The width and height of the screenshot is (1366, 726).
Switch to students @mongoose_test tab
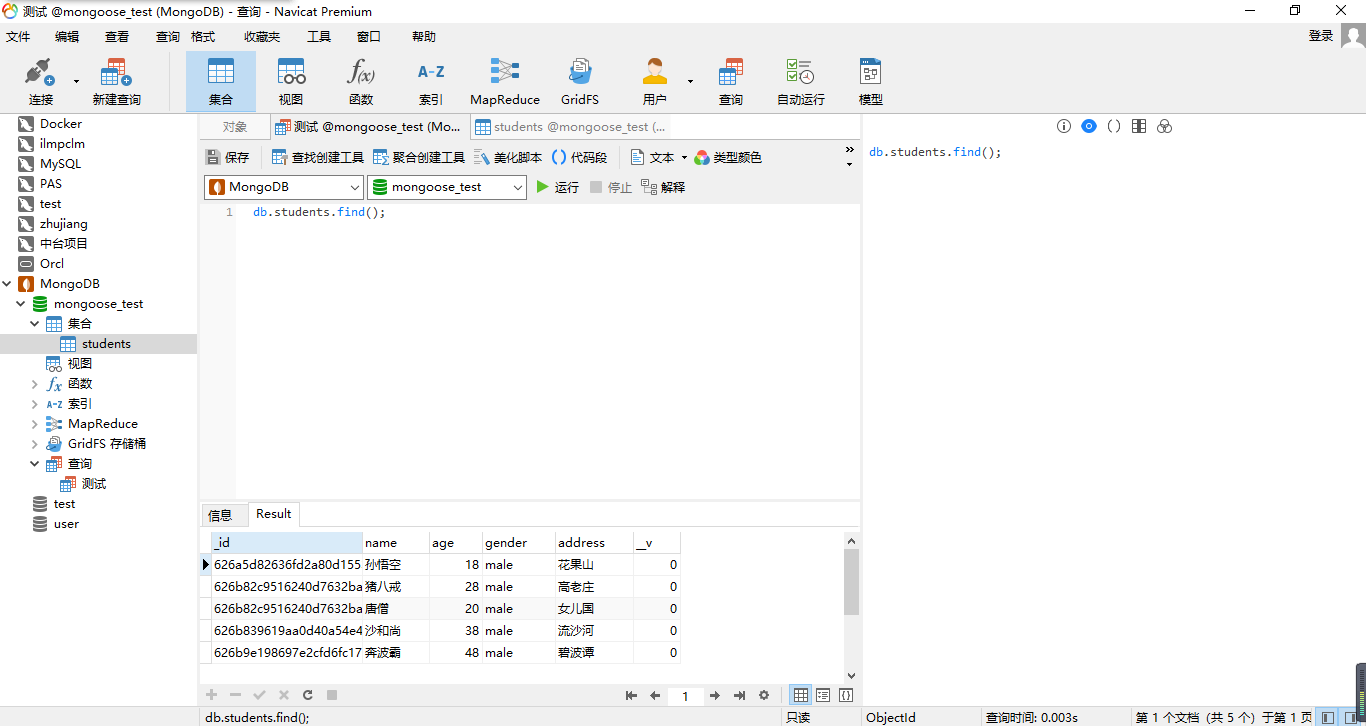click(570, 127)
